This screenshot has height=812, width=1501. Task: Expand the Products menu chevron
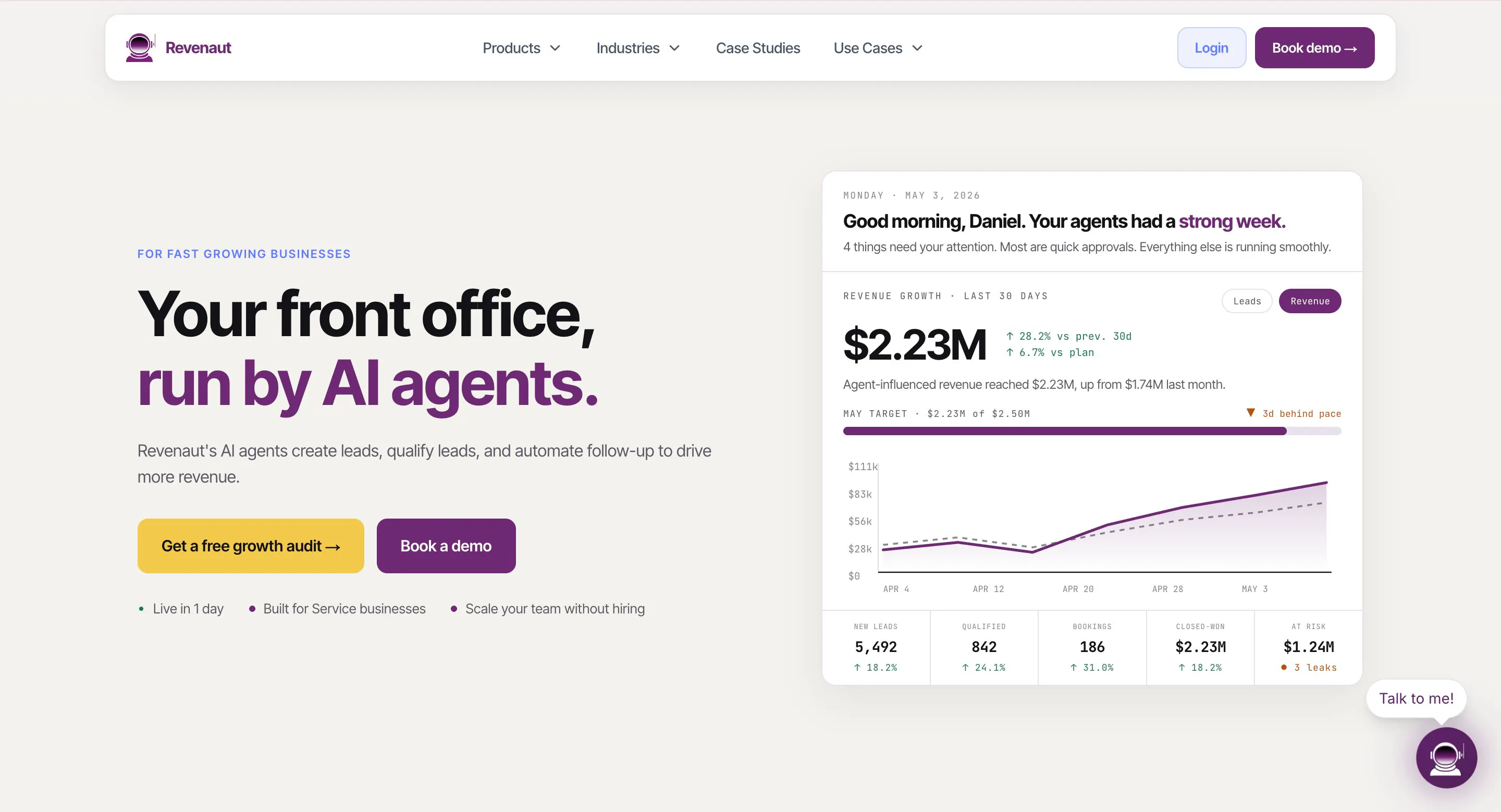555,48
